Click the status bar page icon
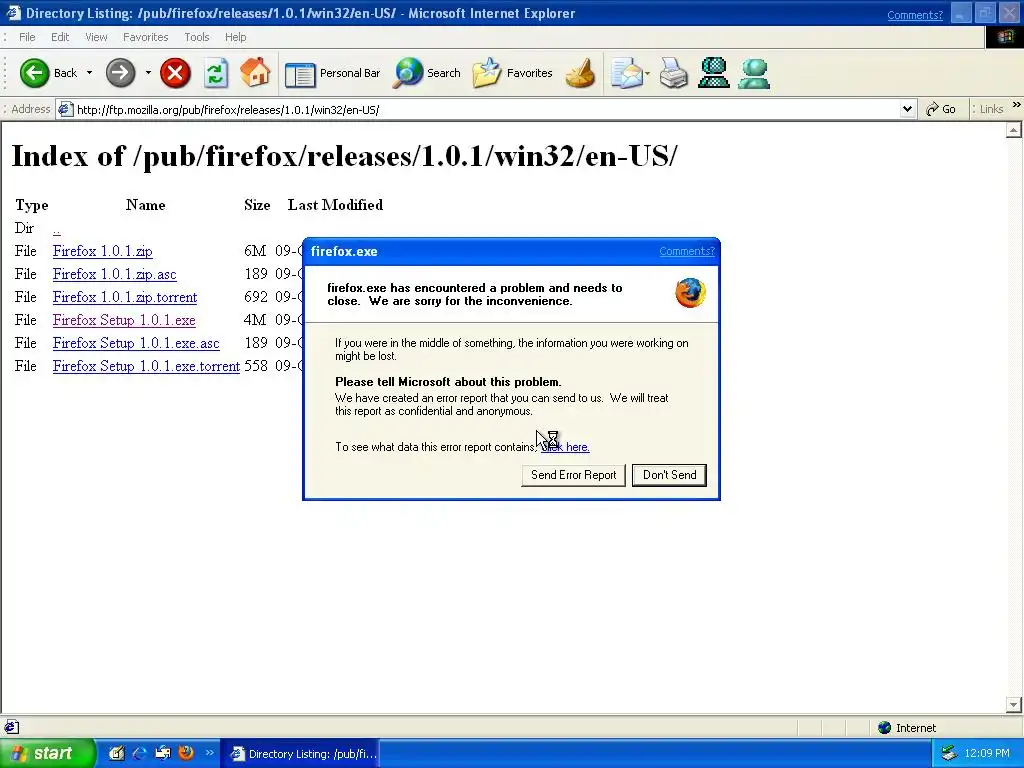 pyautogui.click(x=12, y=728)
